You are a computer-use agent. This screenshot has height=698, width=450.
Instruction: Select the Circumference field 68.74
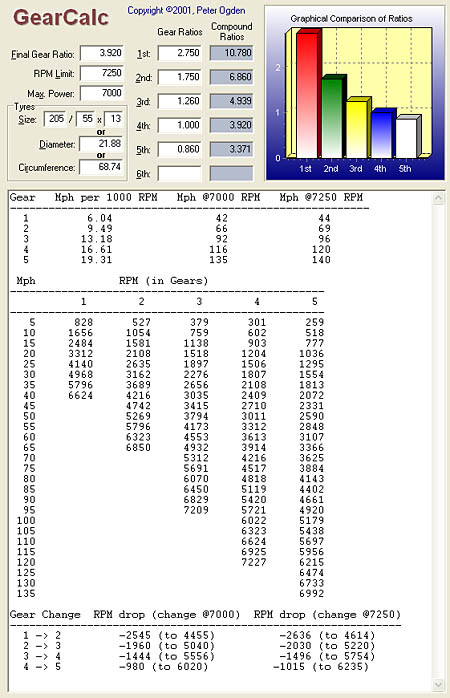102,167
